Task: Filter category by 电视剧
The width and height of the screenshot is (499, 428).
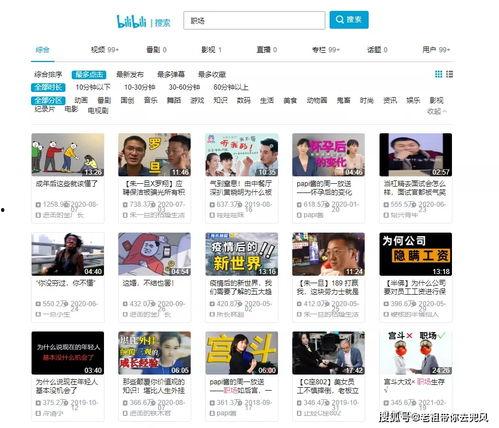Action: coord(98,110)
